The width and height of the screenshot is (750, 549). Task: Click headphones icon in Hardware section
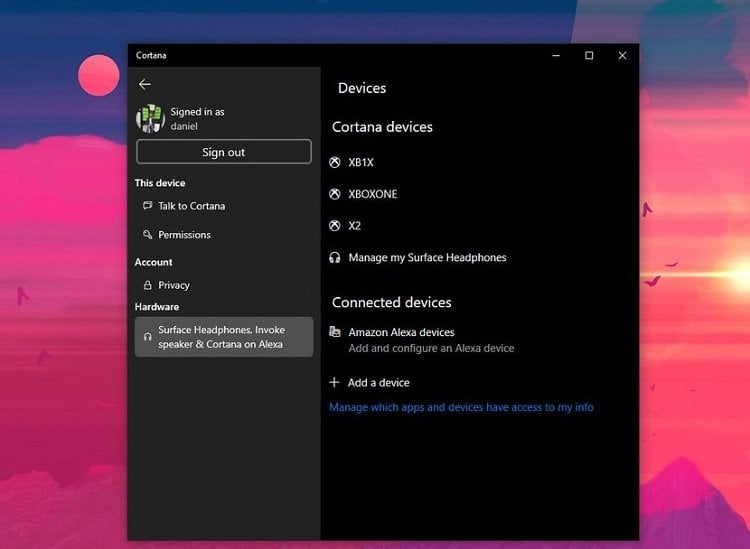pyautogui.click(x=147, y=337)
